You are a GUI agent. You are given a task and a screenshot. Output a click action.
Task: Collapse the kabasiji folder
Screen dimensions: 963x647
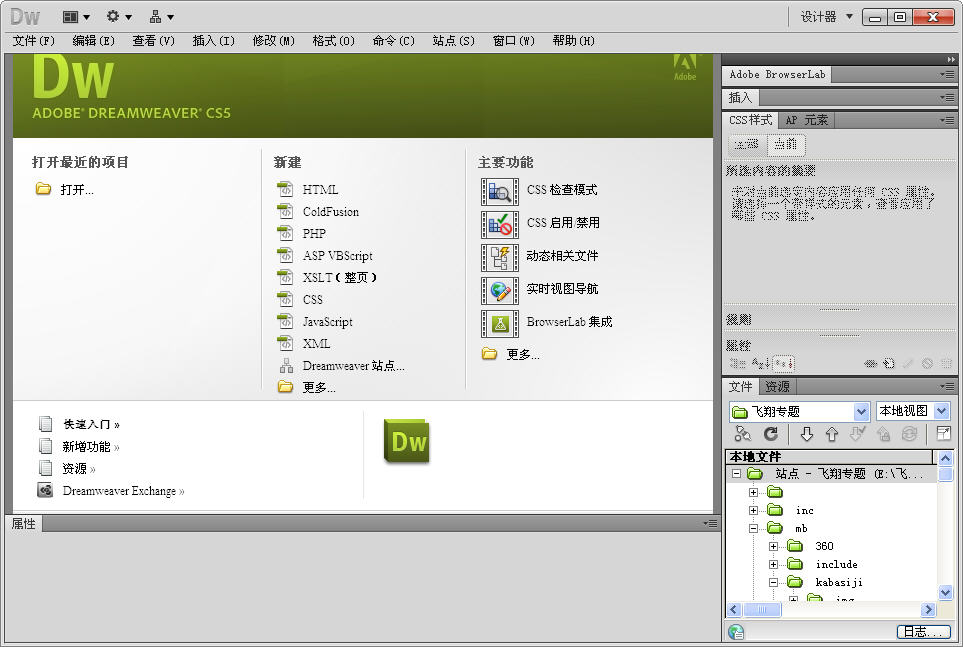[x=773, y=582]
